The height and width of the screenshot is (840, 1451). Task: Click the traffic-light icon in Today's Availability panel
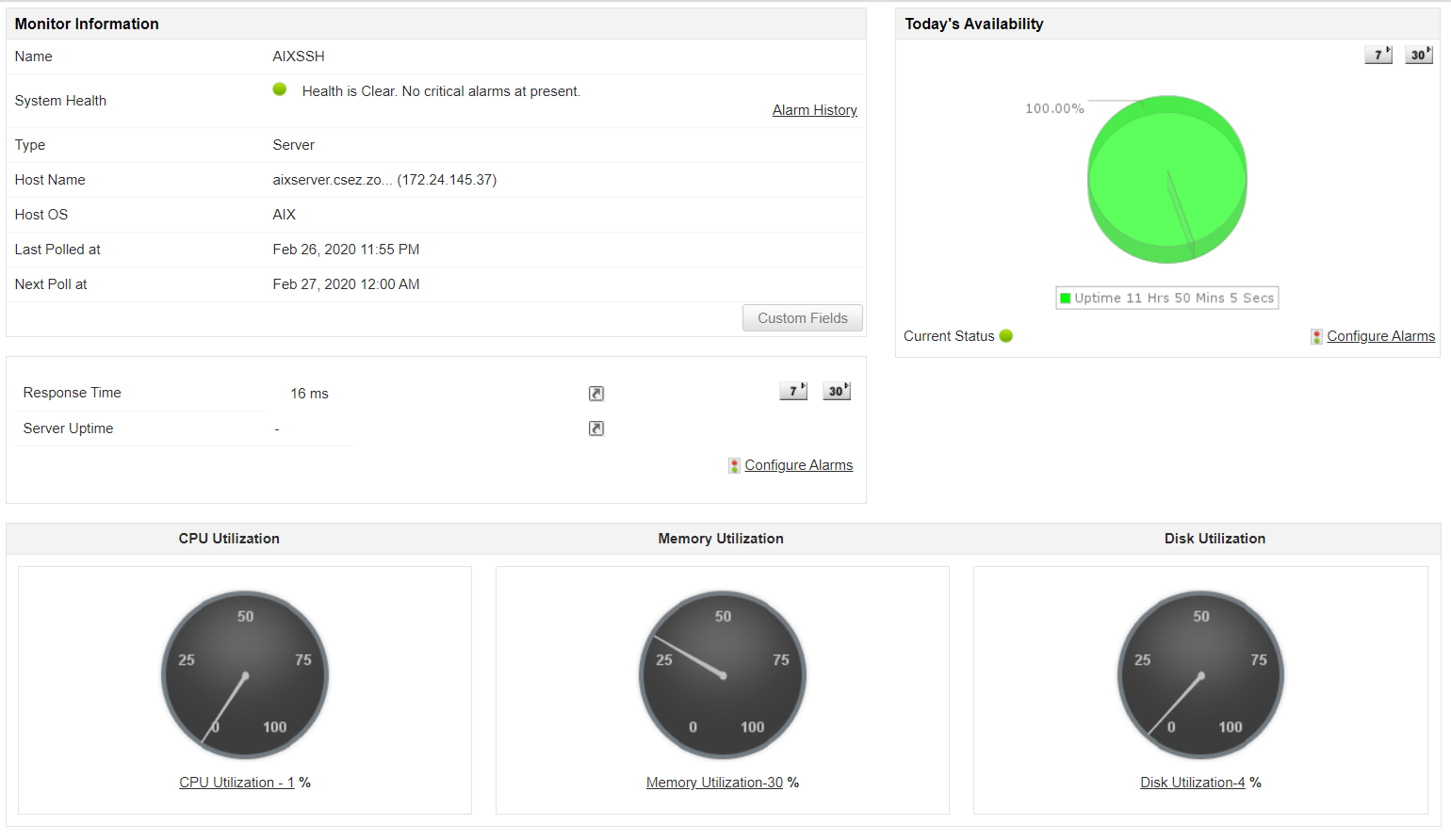tap(1315, 335)
